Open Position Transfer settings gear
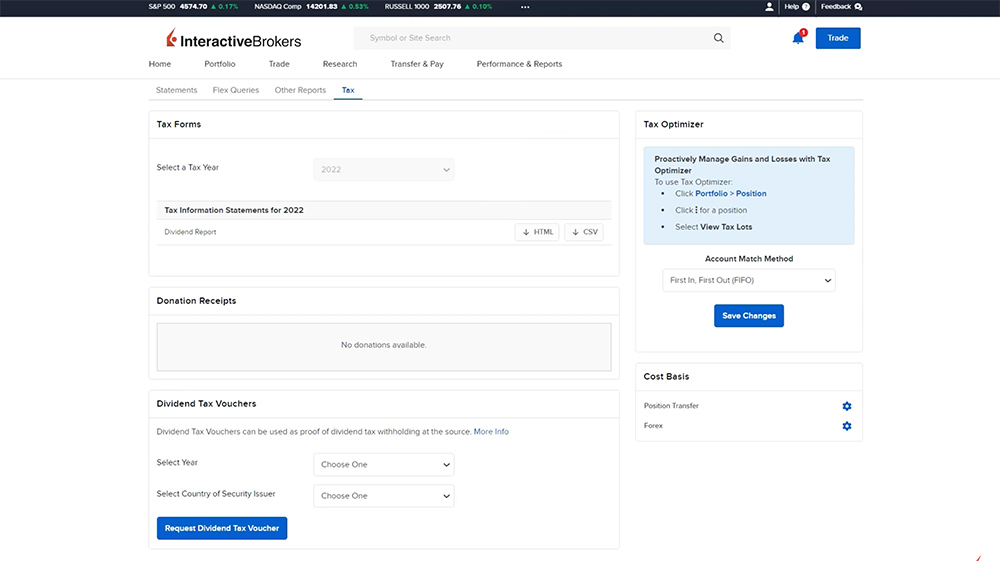Viewport: 1000px width, 561px height. [x=847, y=406]
